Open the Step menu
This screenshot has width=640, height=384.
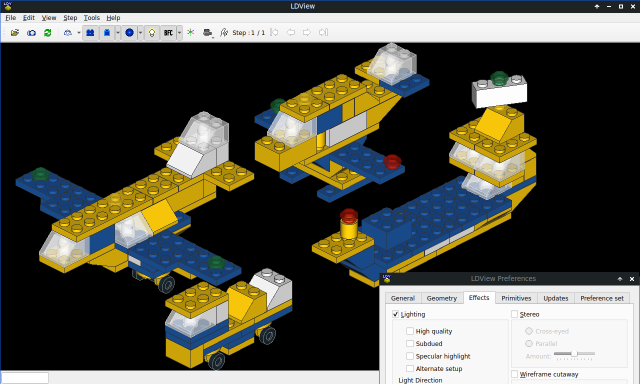tap(70, 18)
